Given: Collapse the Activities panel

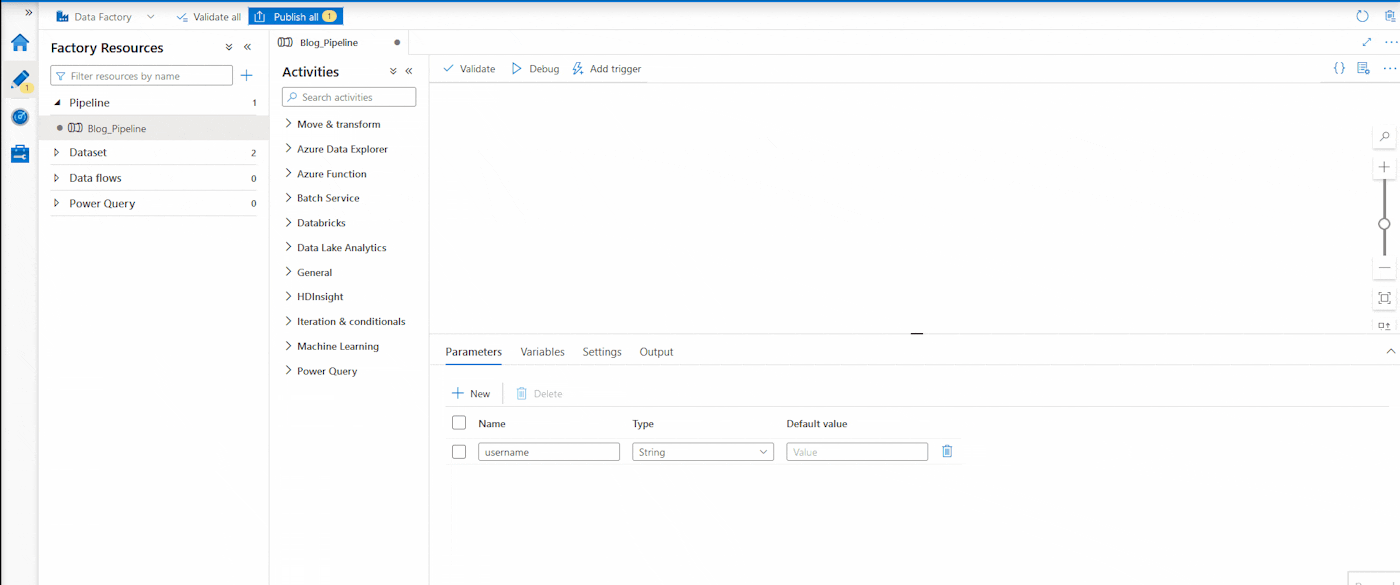Looking at the screenshot, I should 409,71.
